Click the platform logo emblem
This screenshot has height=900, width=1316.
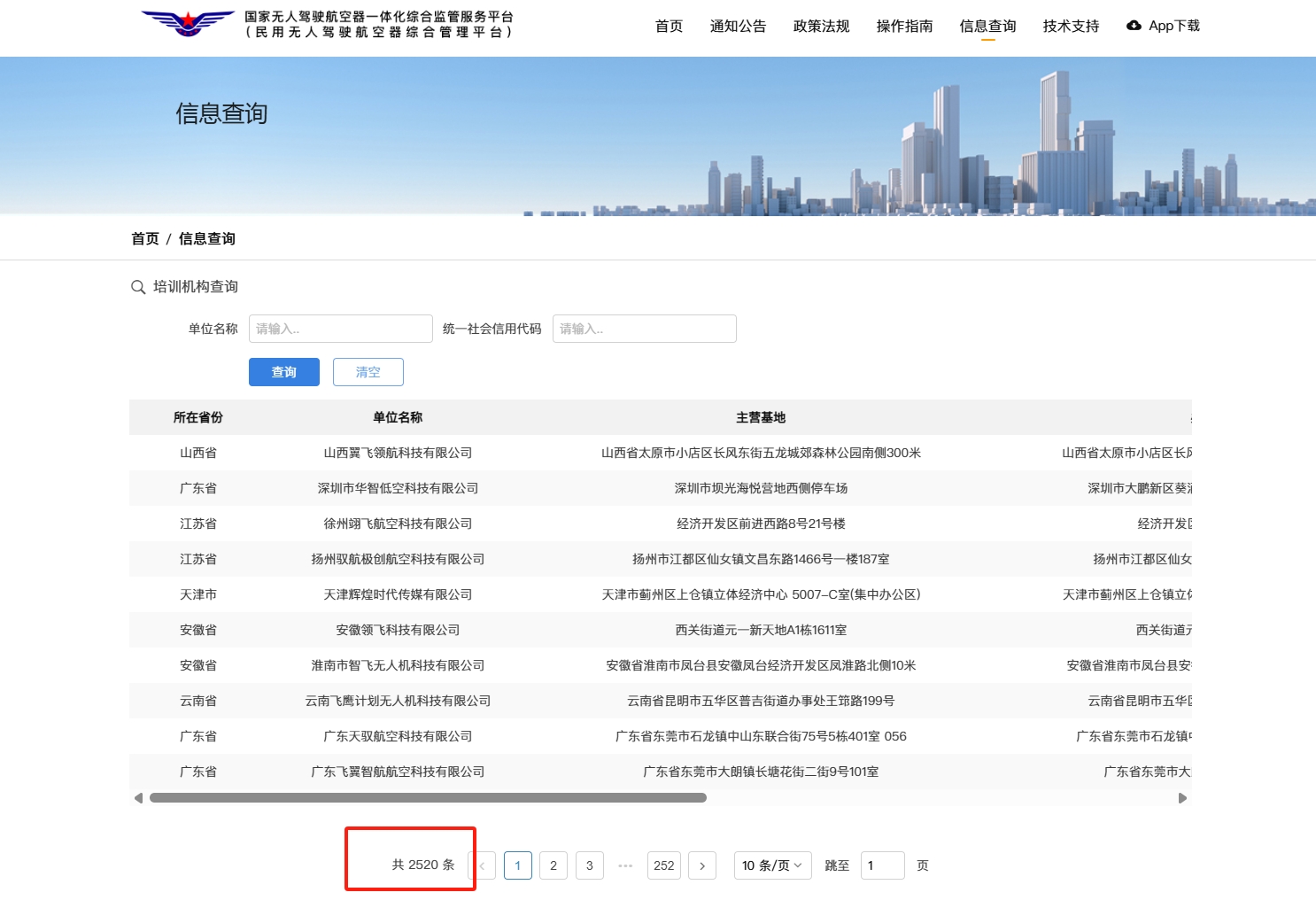pos(188,23)
